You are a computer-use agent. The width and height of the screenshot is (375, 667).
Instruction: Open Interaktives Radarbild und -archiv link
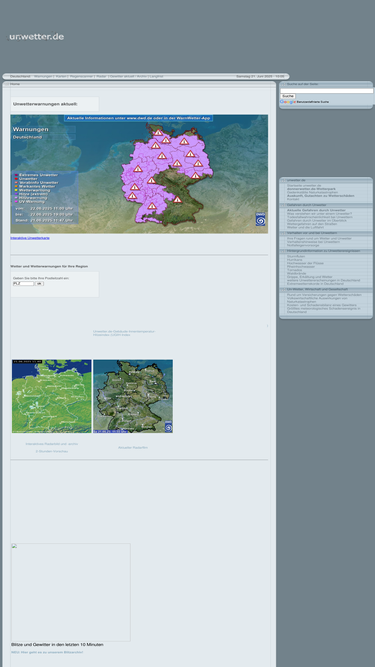click(51, 444)
